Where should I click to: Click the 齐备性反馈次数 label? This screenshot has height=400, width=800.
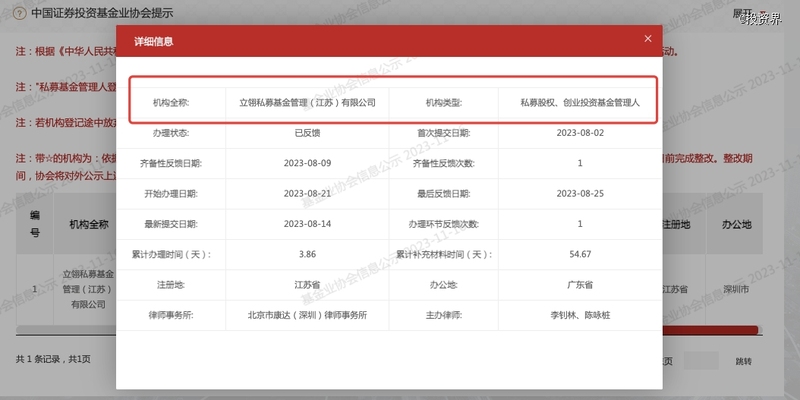point(444,164)
